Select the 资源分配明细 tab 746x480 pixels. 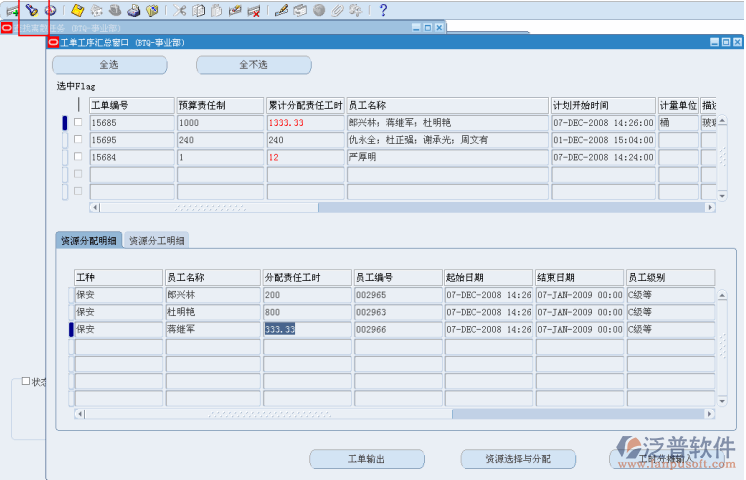(x=88, y=240)
